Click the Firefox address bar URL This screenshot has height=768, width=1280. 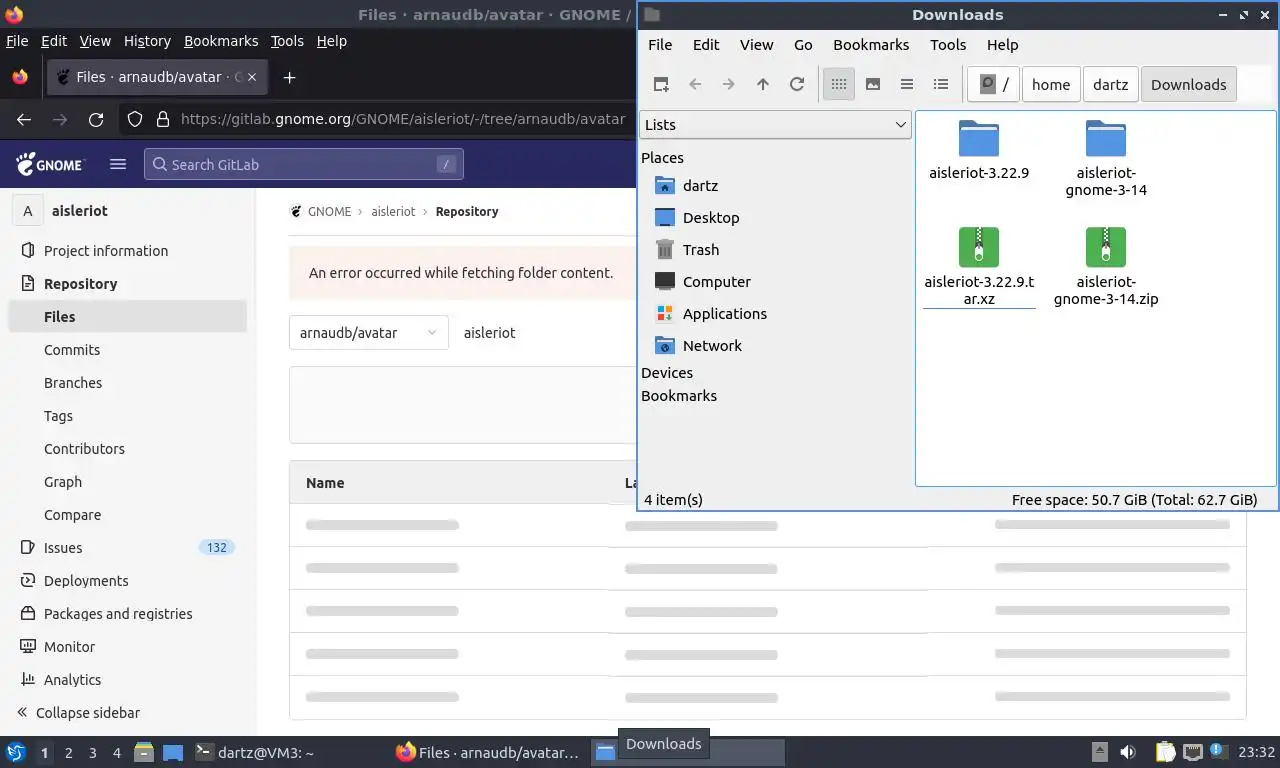point(403,119)
